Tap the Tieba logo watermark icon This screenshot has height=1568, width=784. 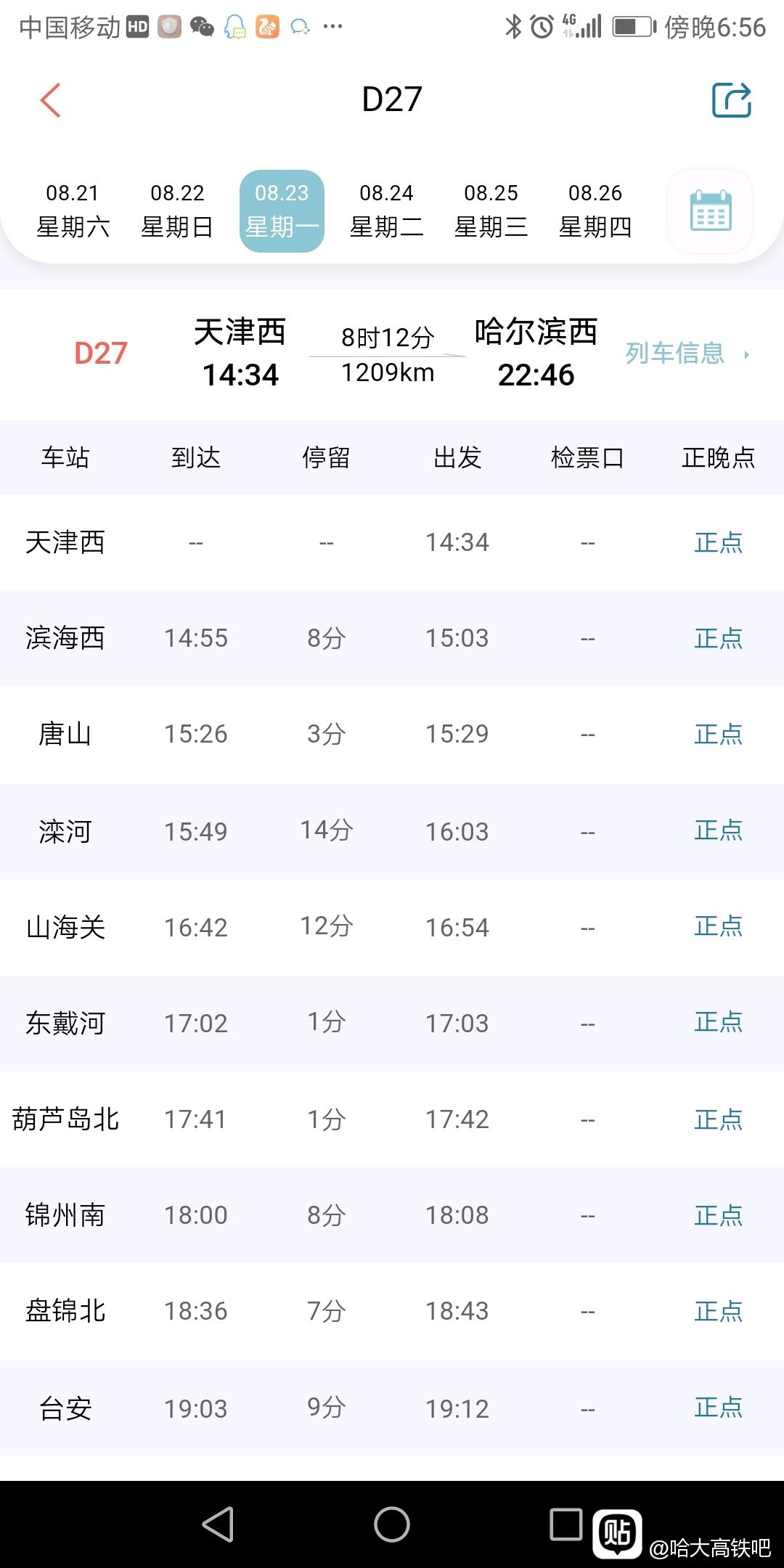click(x=617, y=1534)
